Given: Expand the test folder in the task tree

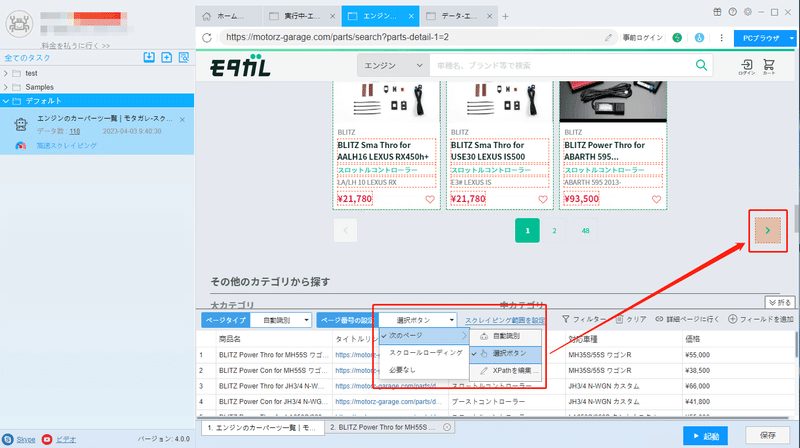Looking at the screenshot, I should click(x=6, y=73).
